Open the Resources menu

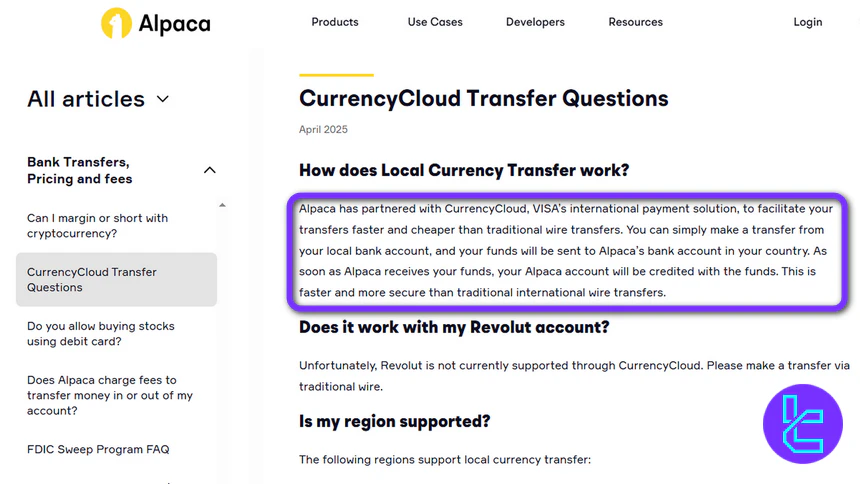point(635,22)
